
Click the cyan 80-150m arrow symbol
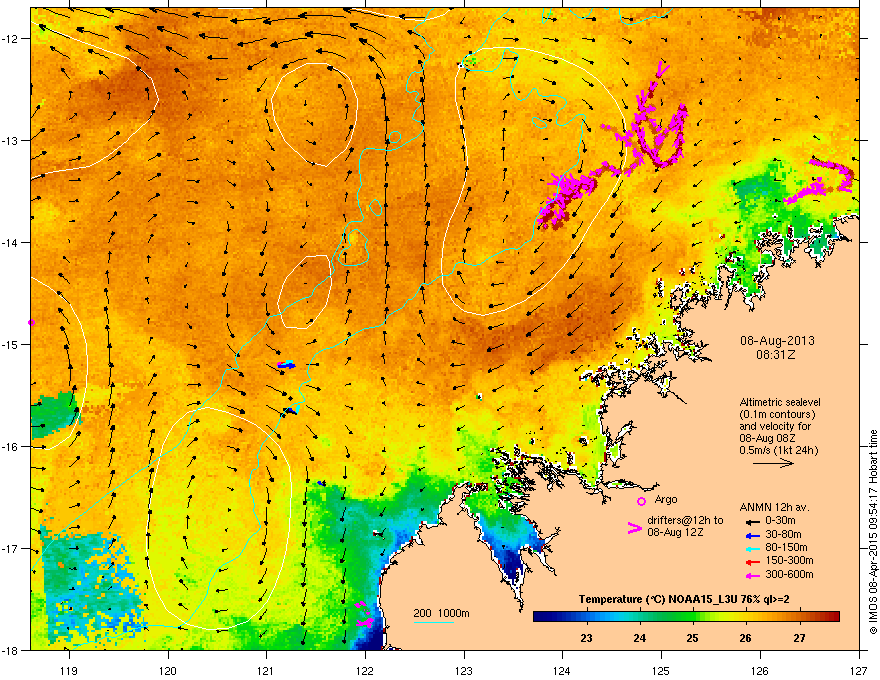pos(751,548)
